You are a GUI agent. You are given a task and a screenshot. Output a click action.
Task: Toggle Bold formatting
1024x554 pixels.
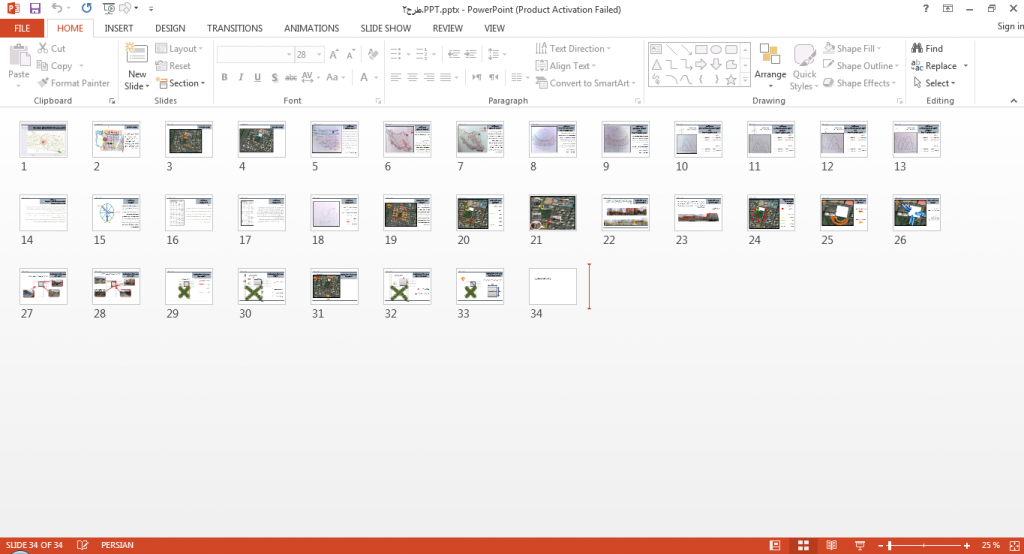224,77
